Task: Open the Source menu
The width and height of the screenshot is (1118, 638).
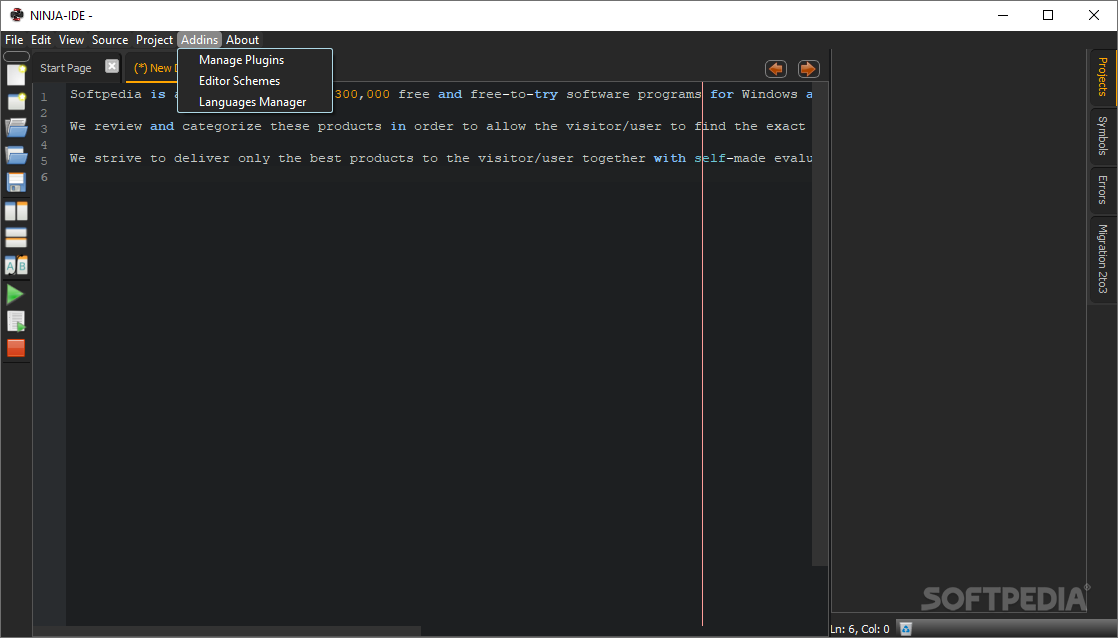Action: pos(110,40)
